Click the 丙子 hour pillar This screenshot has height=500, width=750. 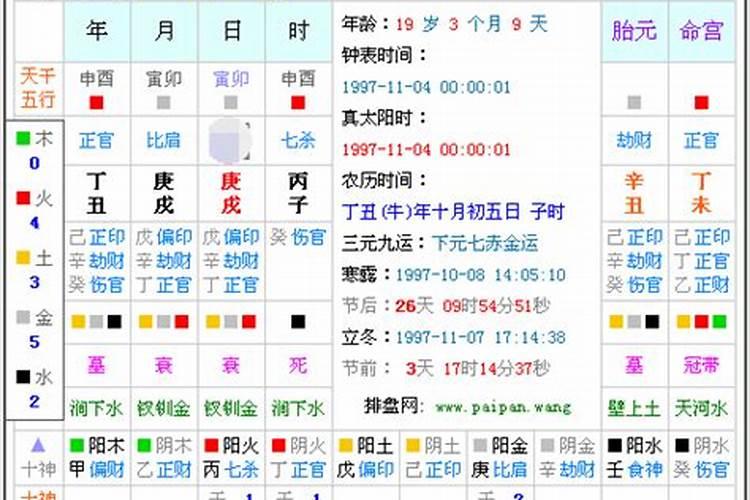point(298,193)
